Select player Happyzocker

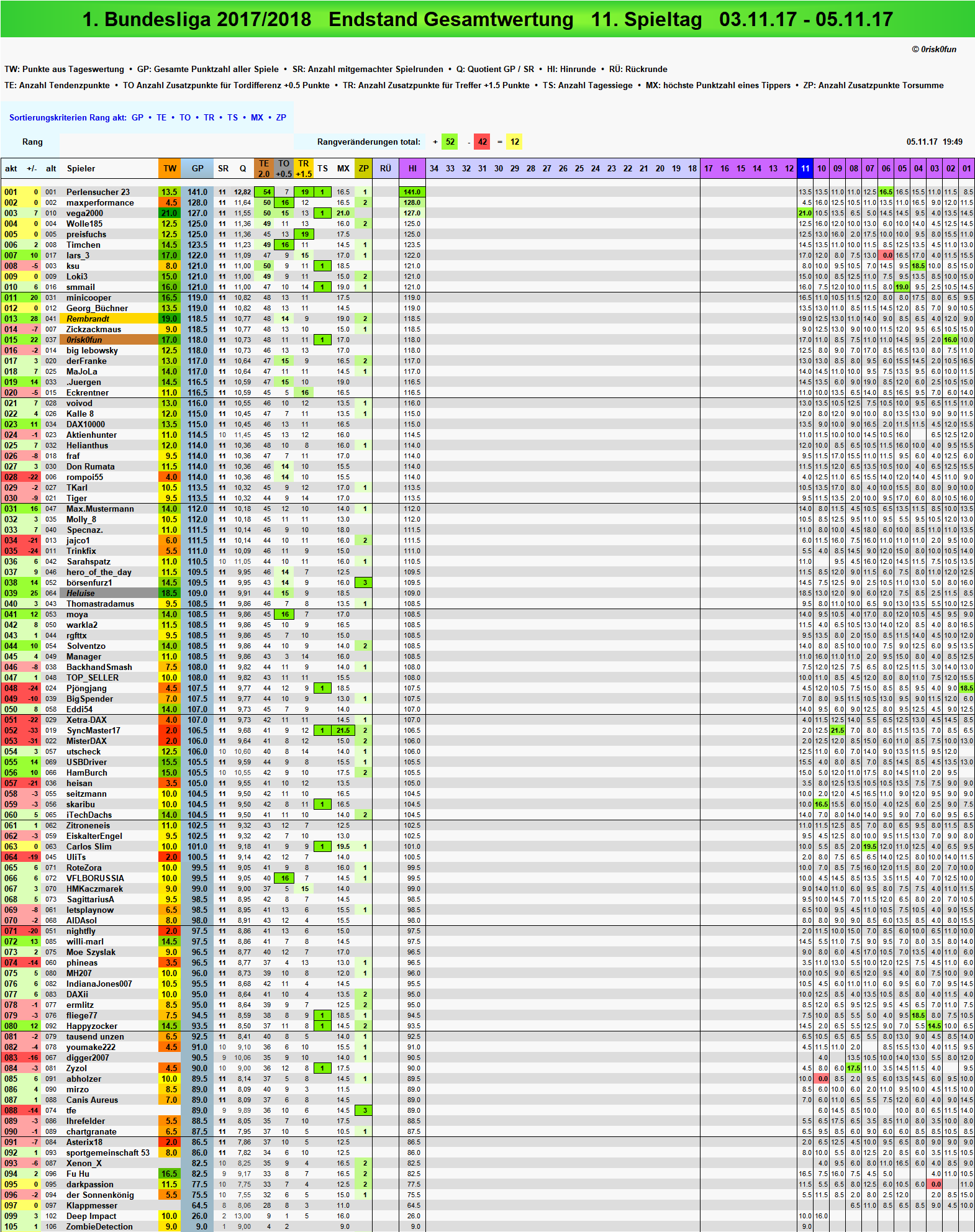coord(91,1026)
